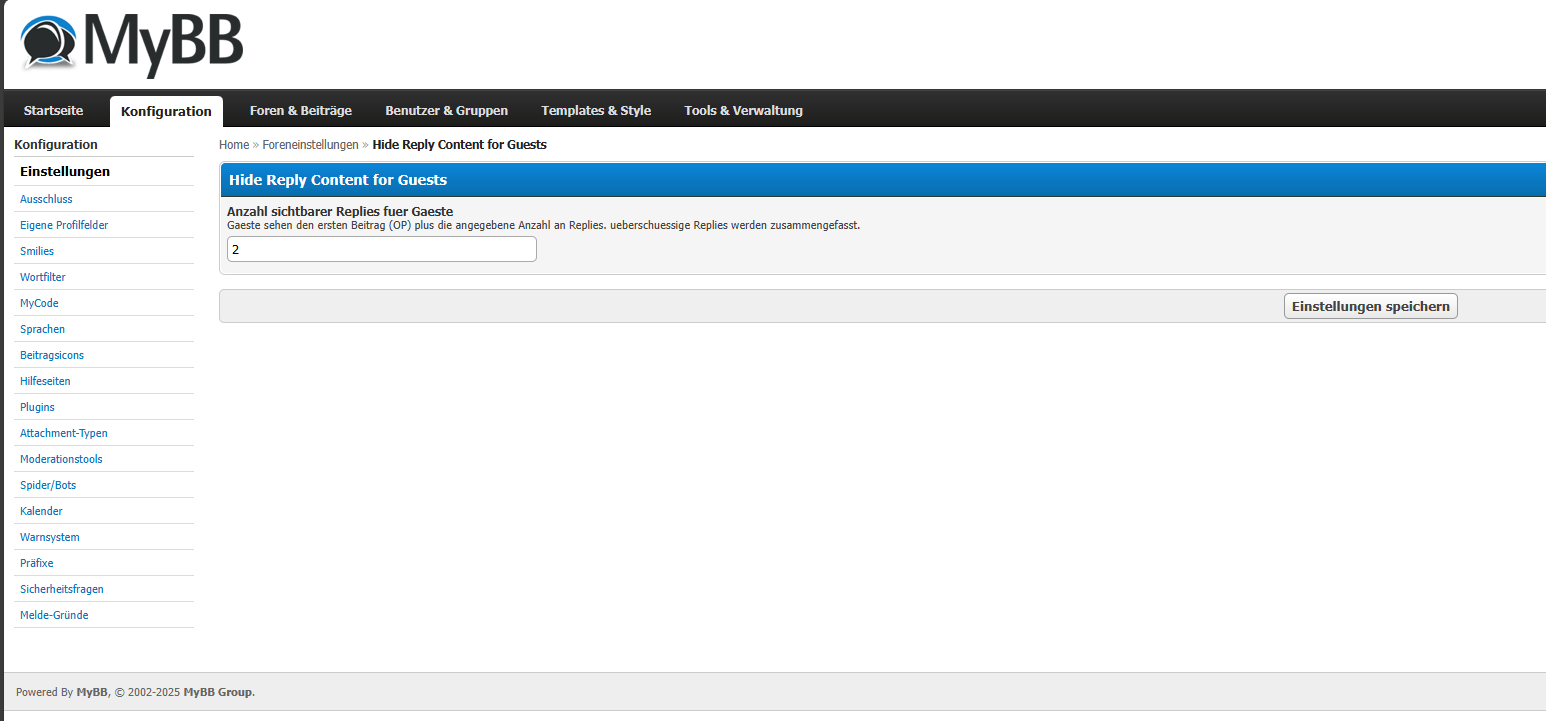
Task: Open the Startseite tab
Action: click(x=53, y=111)
